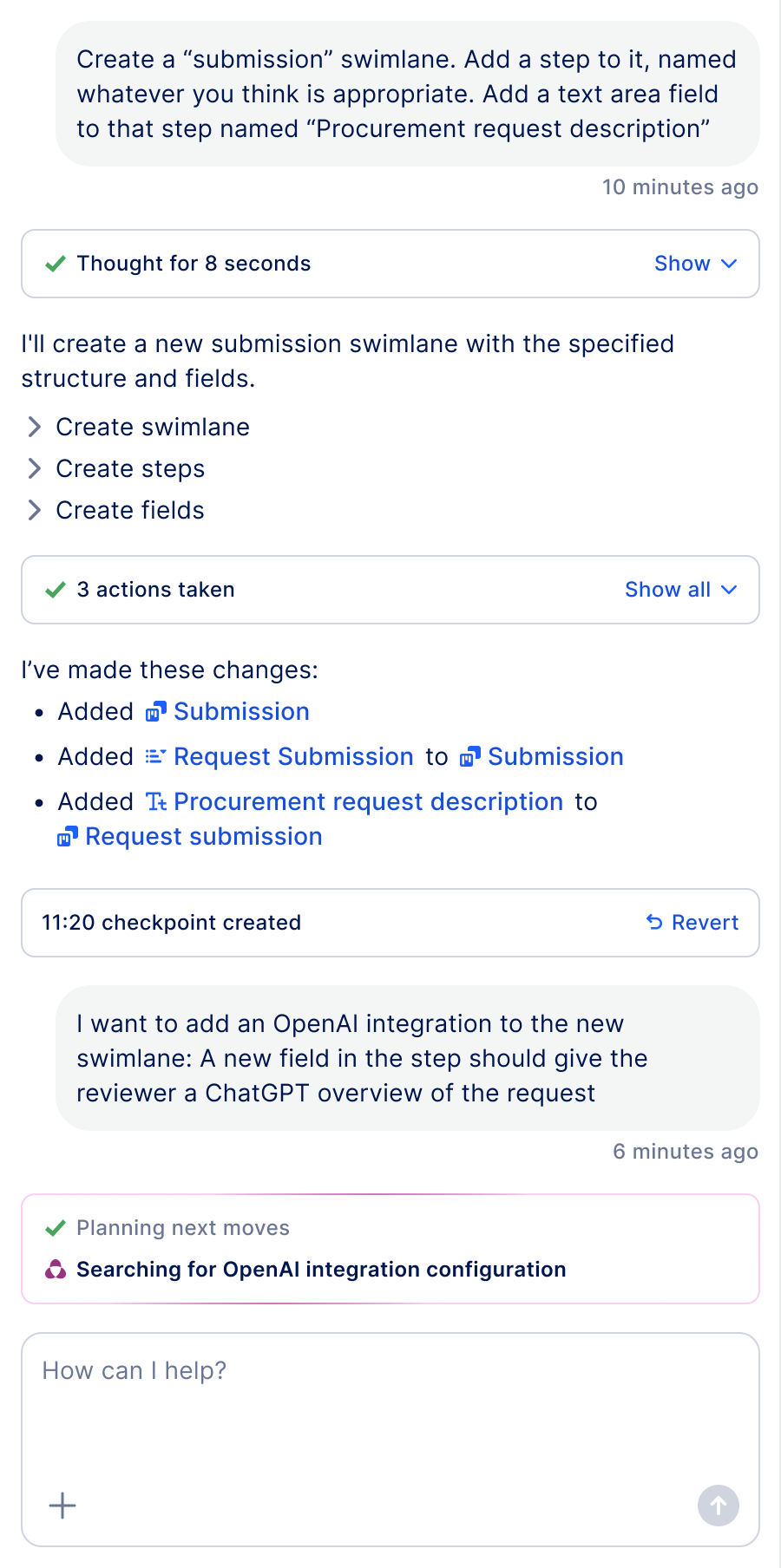Click the send arrow button
The width and height of the screenshot is (781, 1568).
tap(718, 1506)
